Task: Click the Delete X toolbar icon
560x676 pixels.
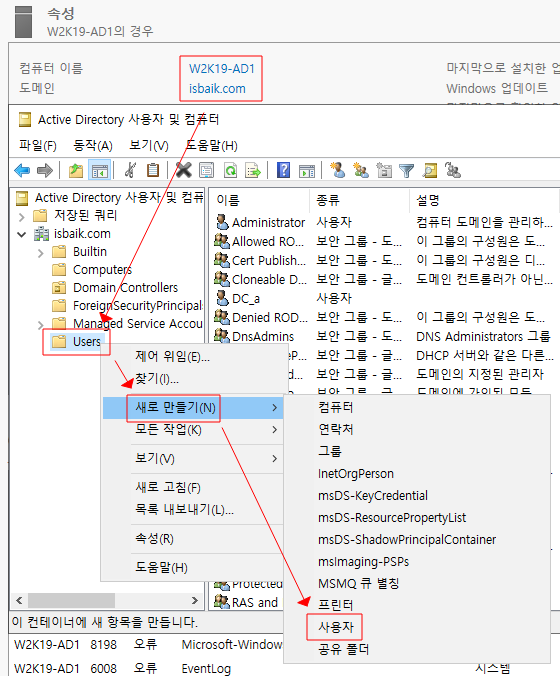Action: tap(183, 170)
